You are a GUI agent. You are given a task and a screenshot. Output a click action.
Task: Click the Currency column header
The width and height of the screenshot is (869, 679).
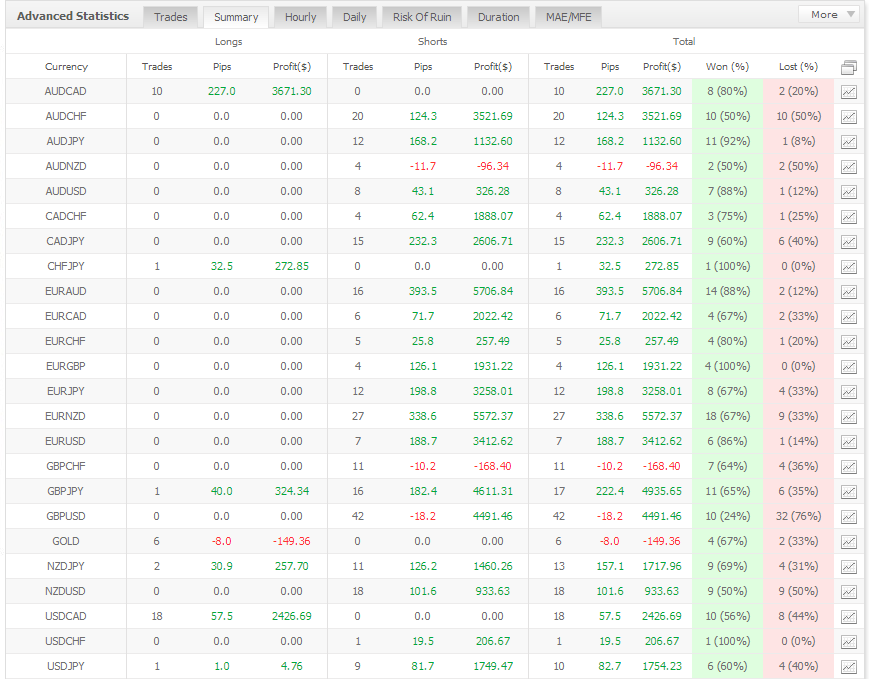coord(66,67)
